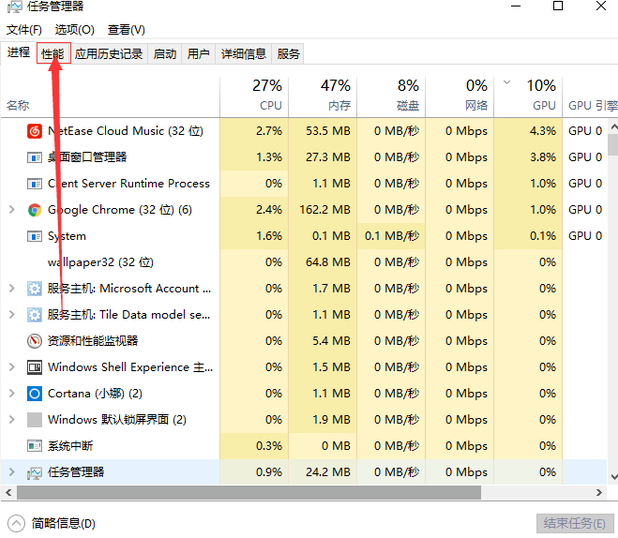618x538 pixels.
Task: Click the 结束任务(E) button
Action: pyautogui.click(x=575, y=523)
